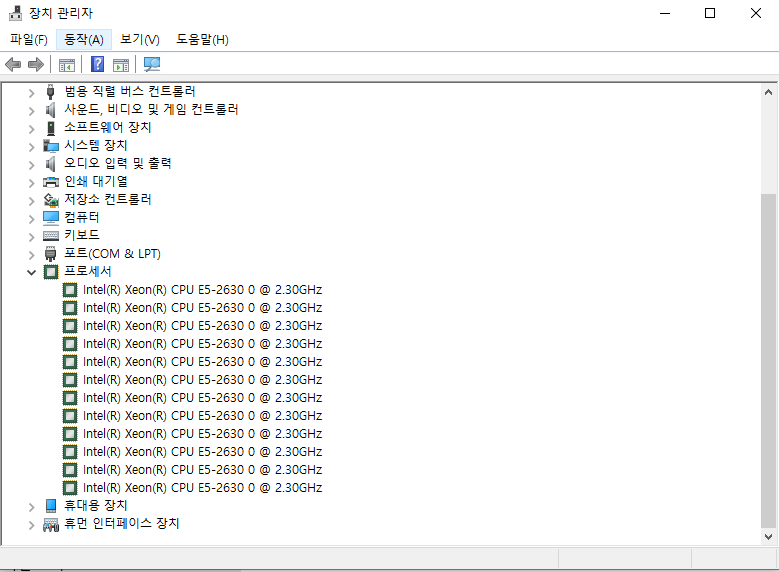The image size is (779, 572).
Task: Open the 보기(V) menu
Action: tap(140, 39)
